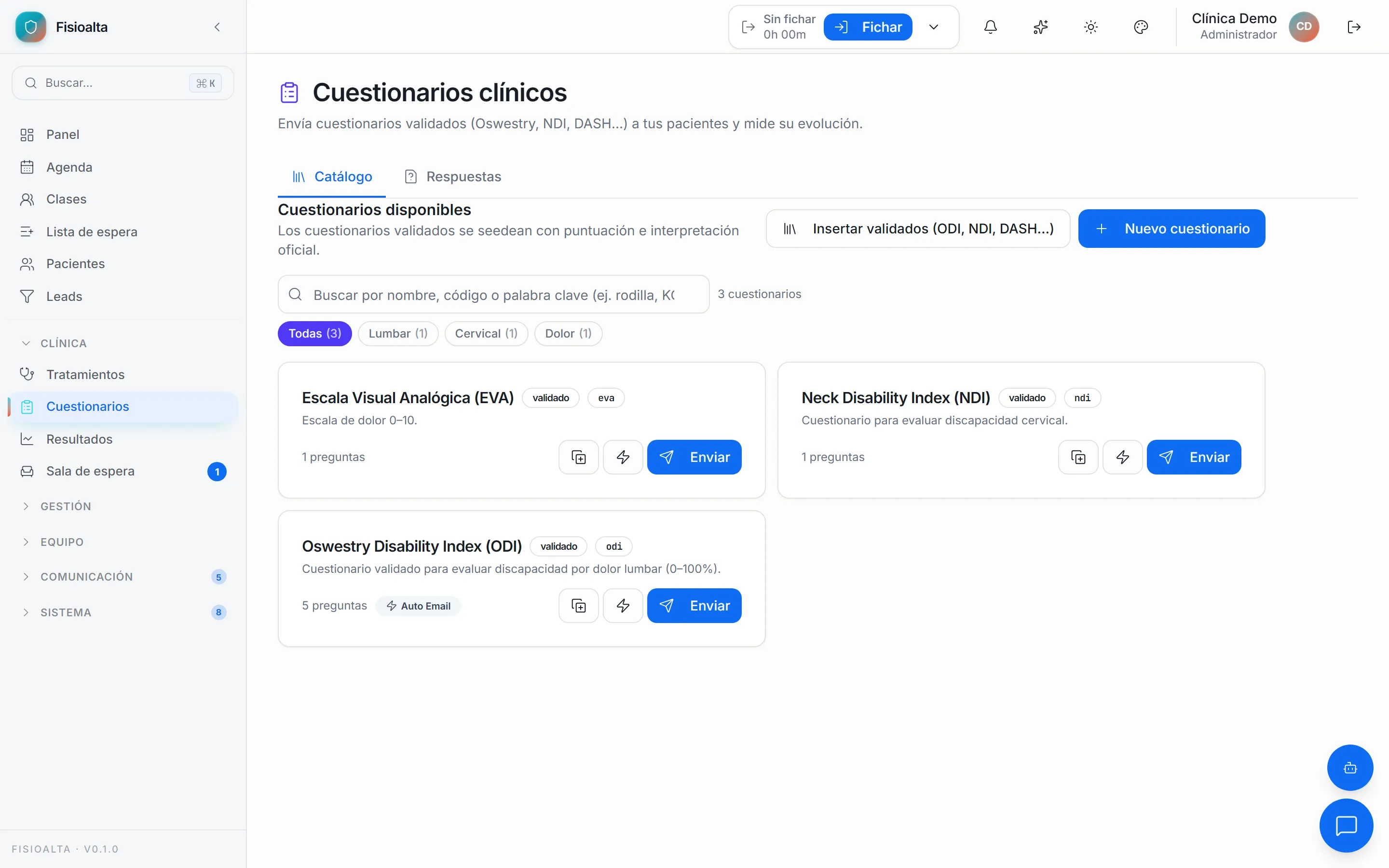Collapse the sidebar with the chevron

coord(217,27)
